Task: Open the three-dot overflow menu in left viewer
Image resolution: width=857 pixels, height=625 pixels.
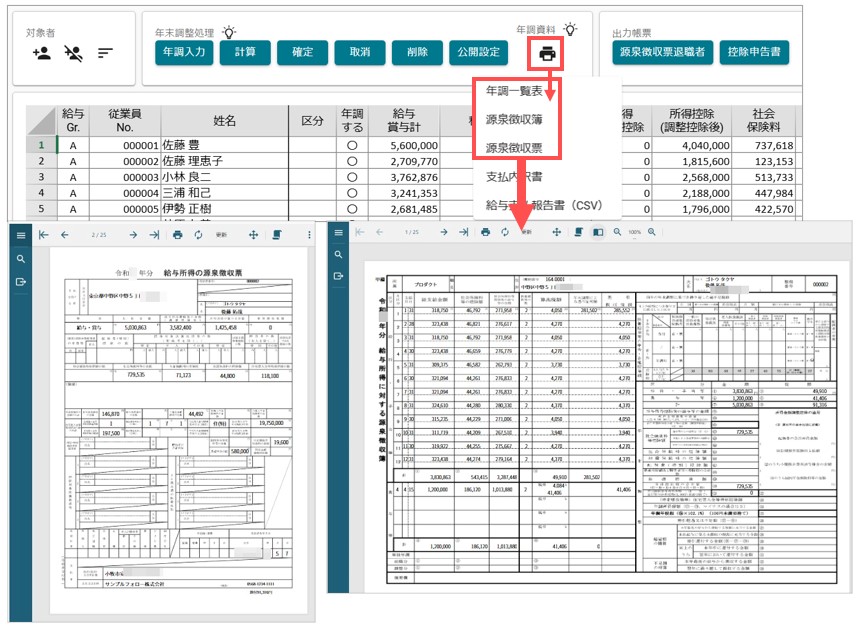Action: click(x=309, y=235)
